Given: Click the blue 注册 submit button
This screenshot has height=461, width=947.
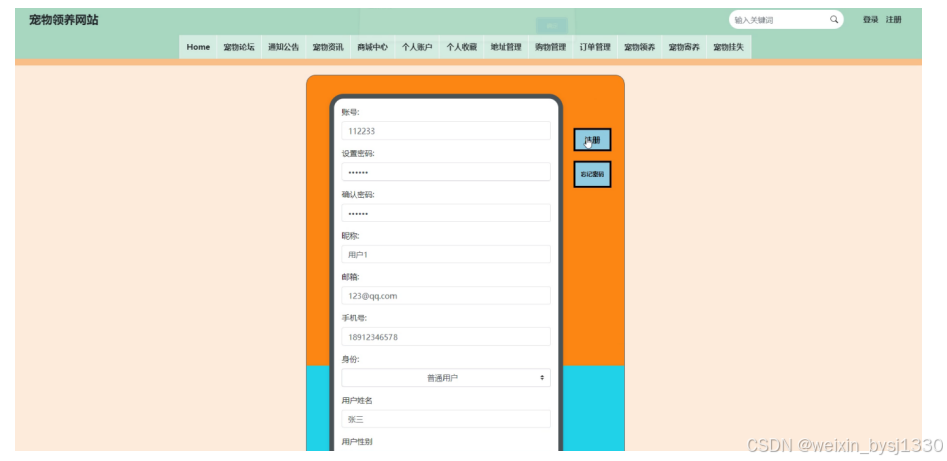Looking at the screenshot, I should pos(592,140).
